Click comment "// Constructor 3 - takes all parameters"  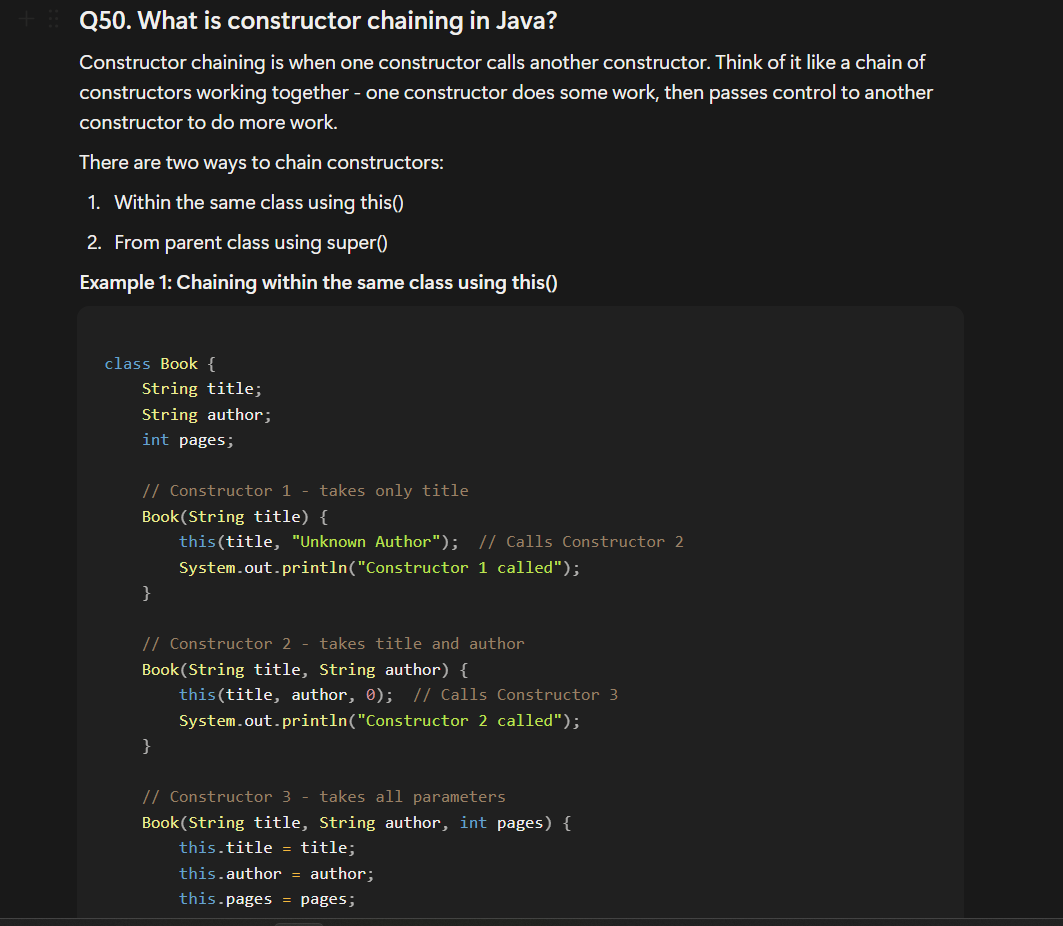[323, 797]
